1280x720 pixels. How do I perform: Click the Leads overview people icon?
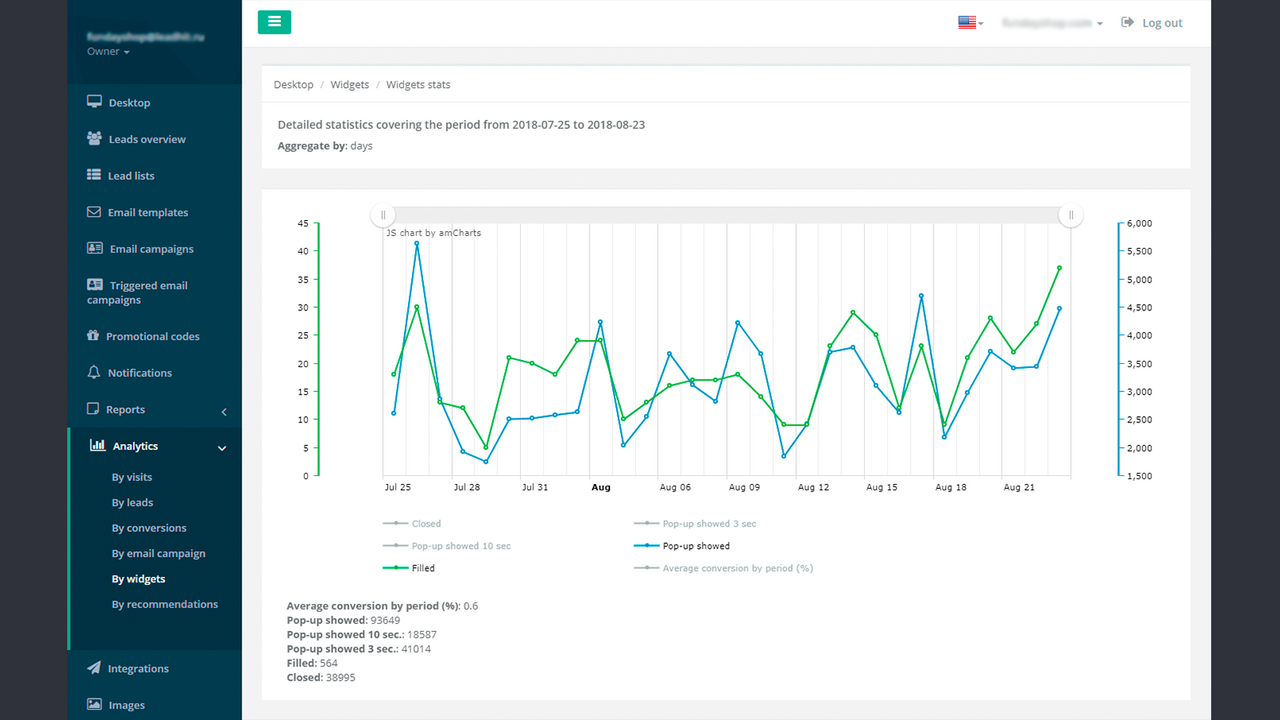tap(92, 139)
